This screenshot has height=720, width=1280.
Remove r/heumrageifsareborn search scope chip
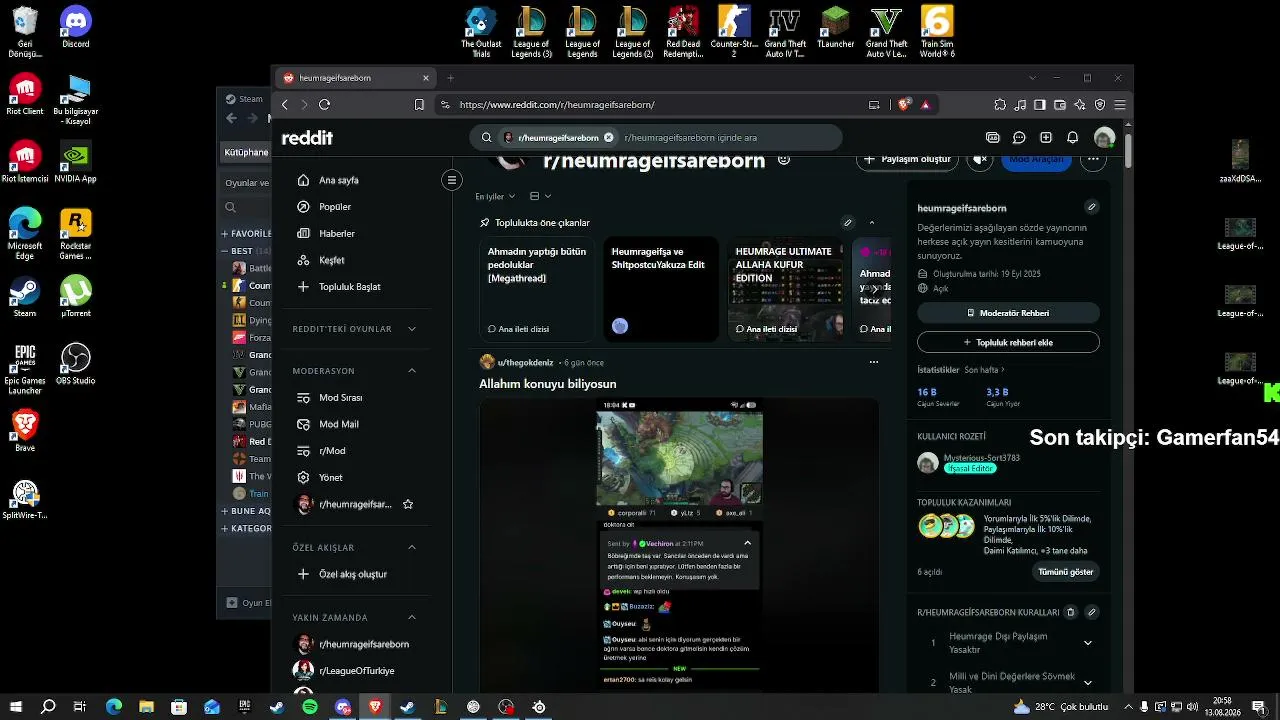(608, 138)
